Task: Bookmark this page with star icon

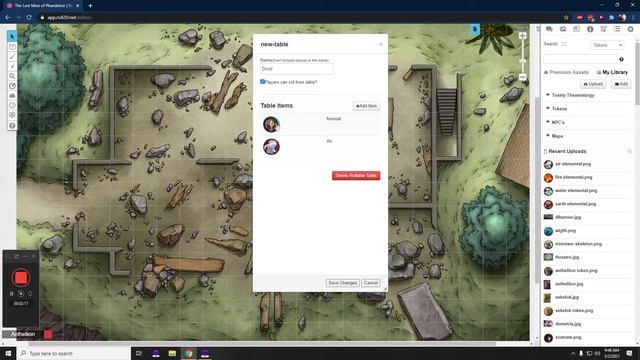Action: pos(566,18)
